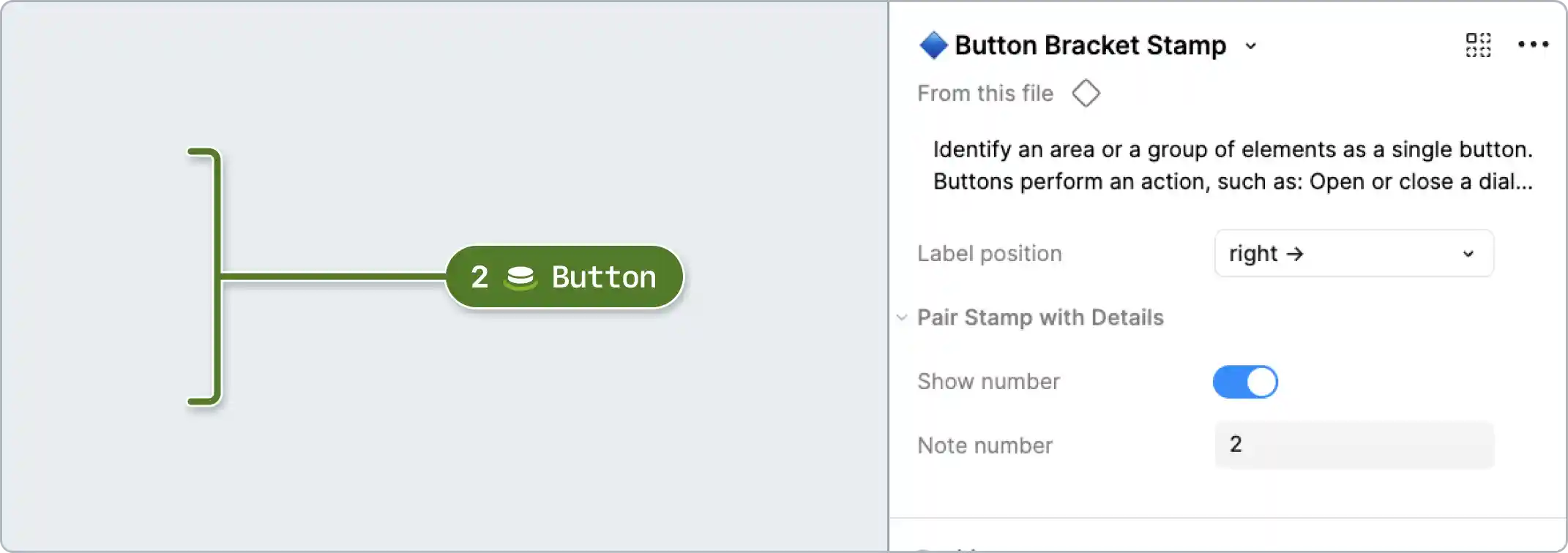This screenshot has height=553, width=1568.
Task: Select the green 2 Button stamp on canvas
Action: tap(564, 276)
